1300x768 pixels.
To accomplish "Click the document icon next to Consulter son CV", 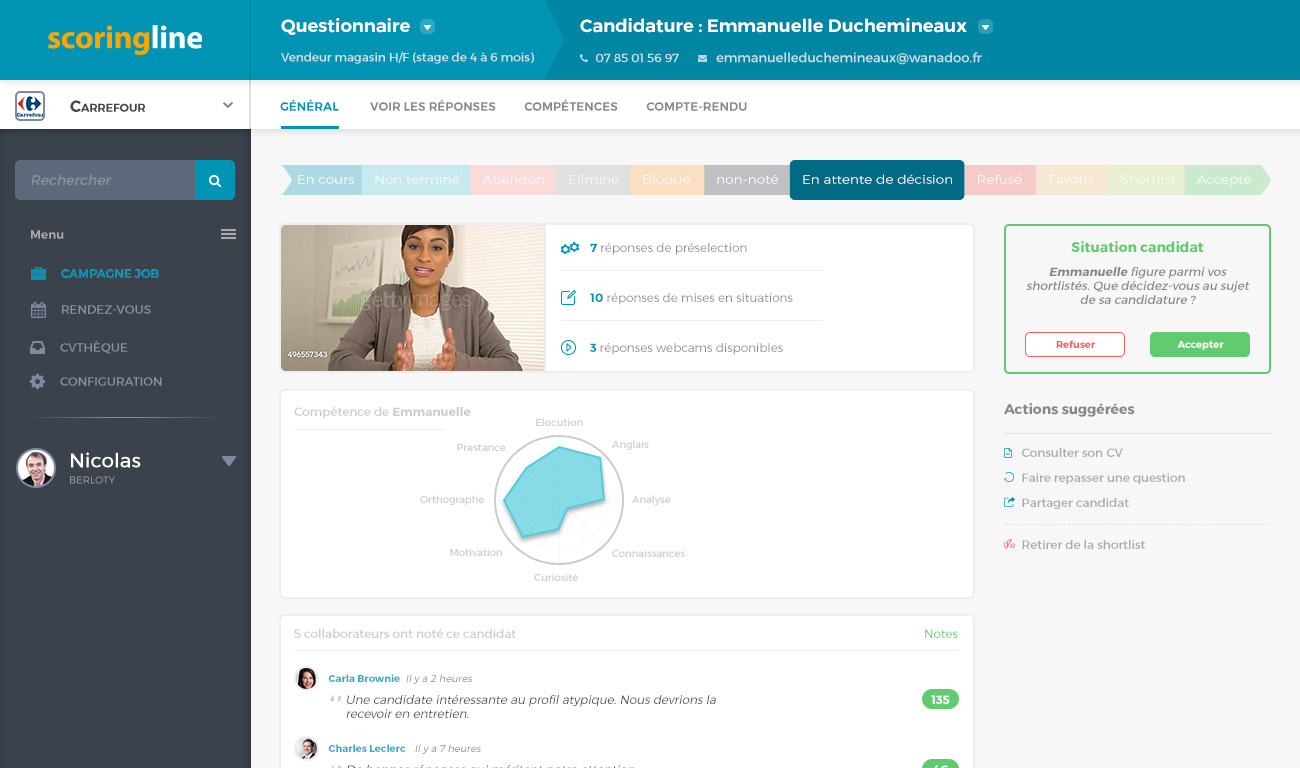I will (1008, 453).
